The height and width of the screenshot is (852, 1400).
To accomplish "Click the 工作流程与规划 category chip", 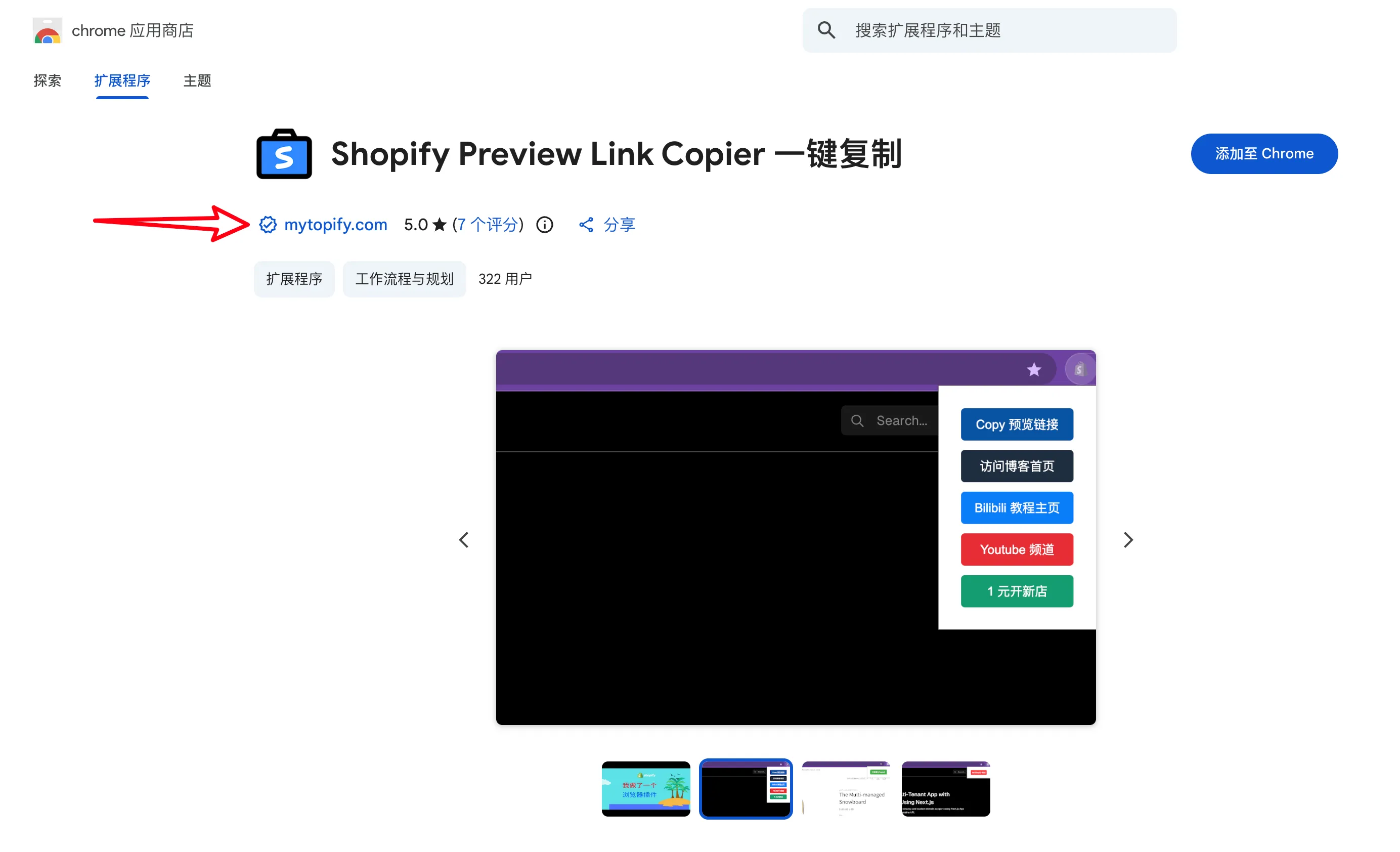I will click(404, 278).
